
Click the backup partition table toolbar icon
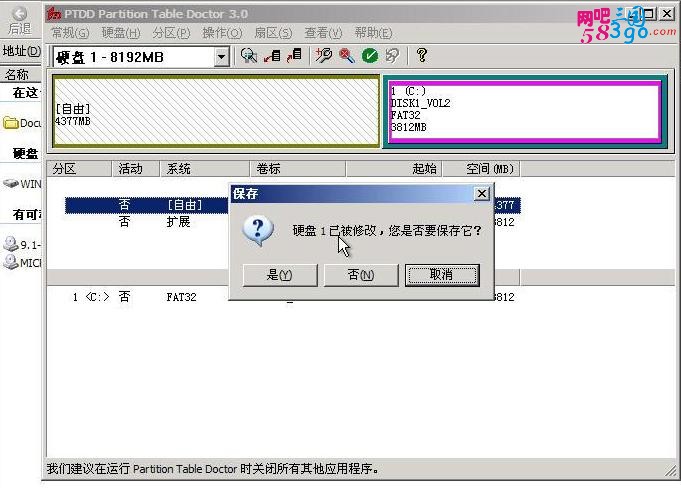[272, 56]
